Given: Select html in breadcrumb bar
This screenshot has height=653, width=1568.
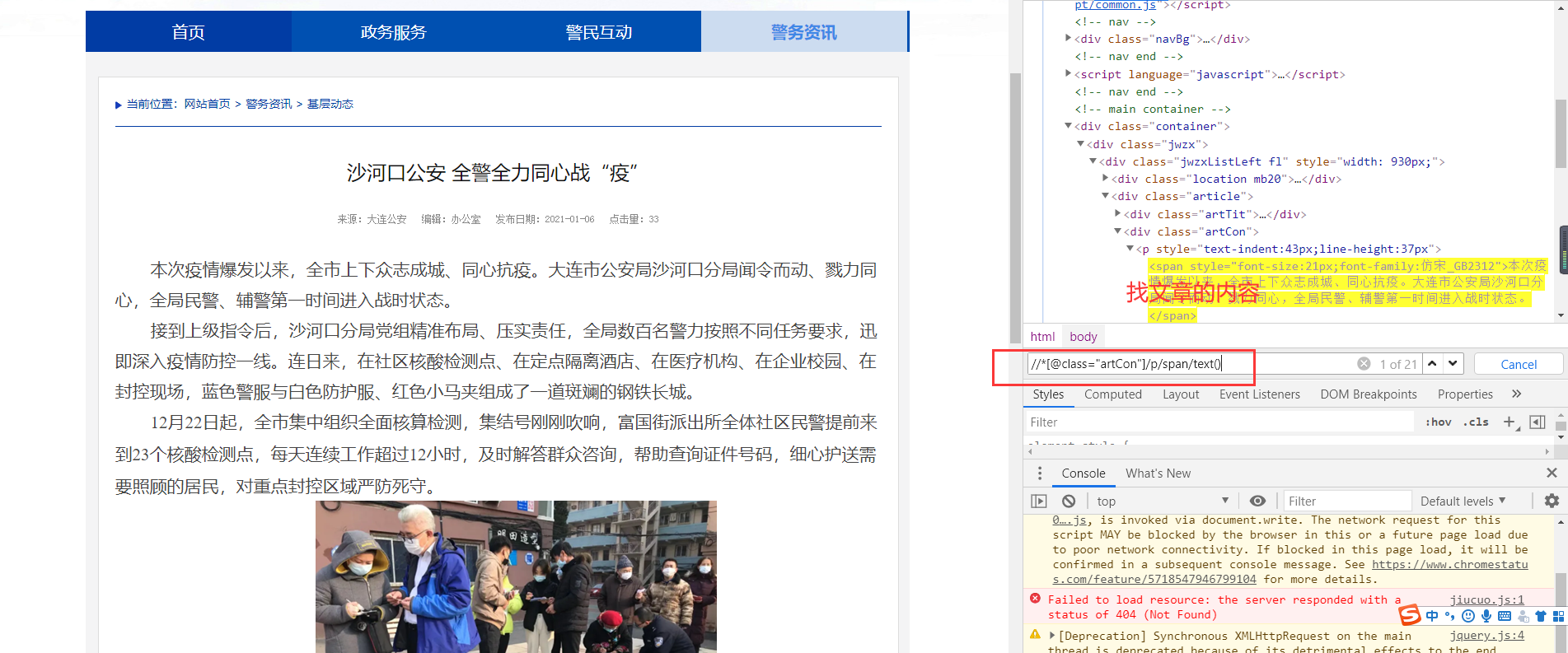Looking at the screenshot, I should pos(1042,336).
